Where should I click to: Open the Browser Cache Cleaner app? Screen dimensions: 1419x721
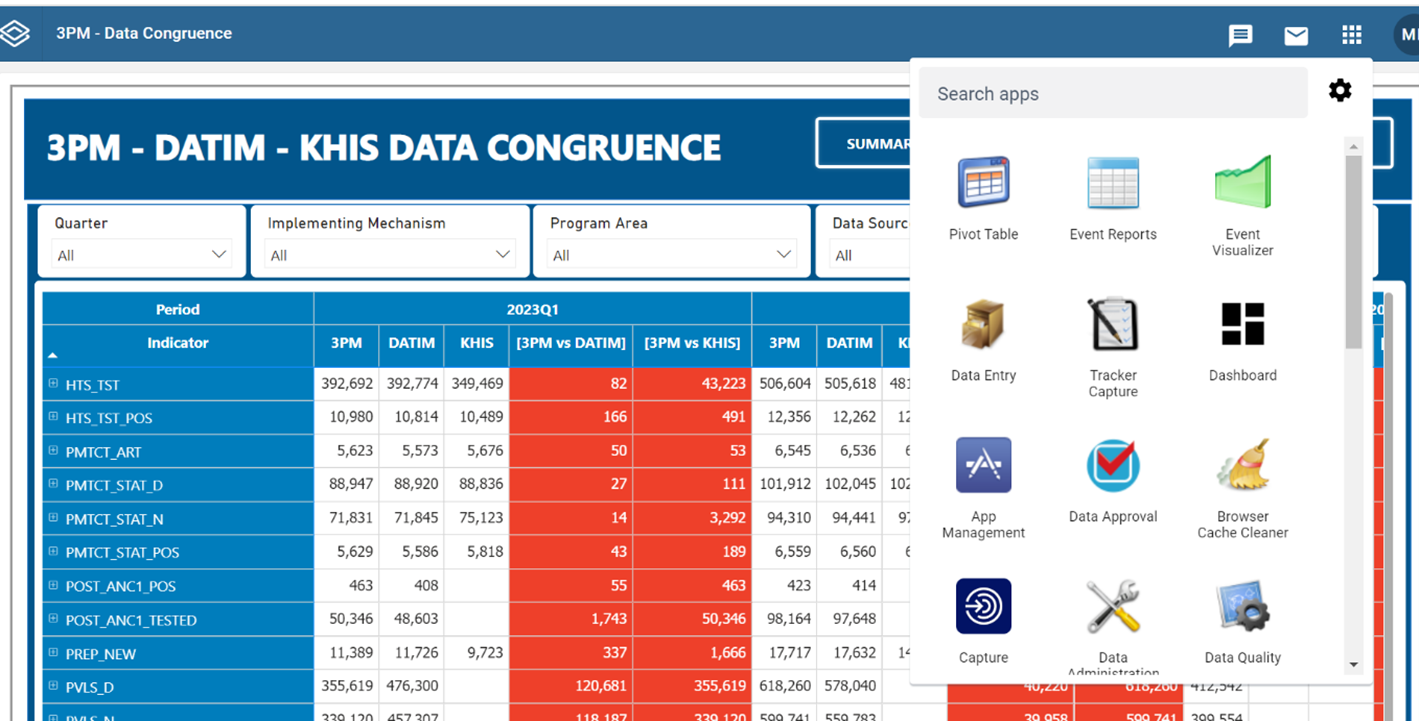(1242, 488)
